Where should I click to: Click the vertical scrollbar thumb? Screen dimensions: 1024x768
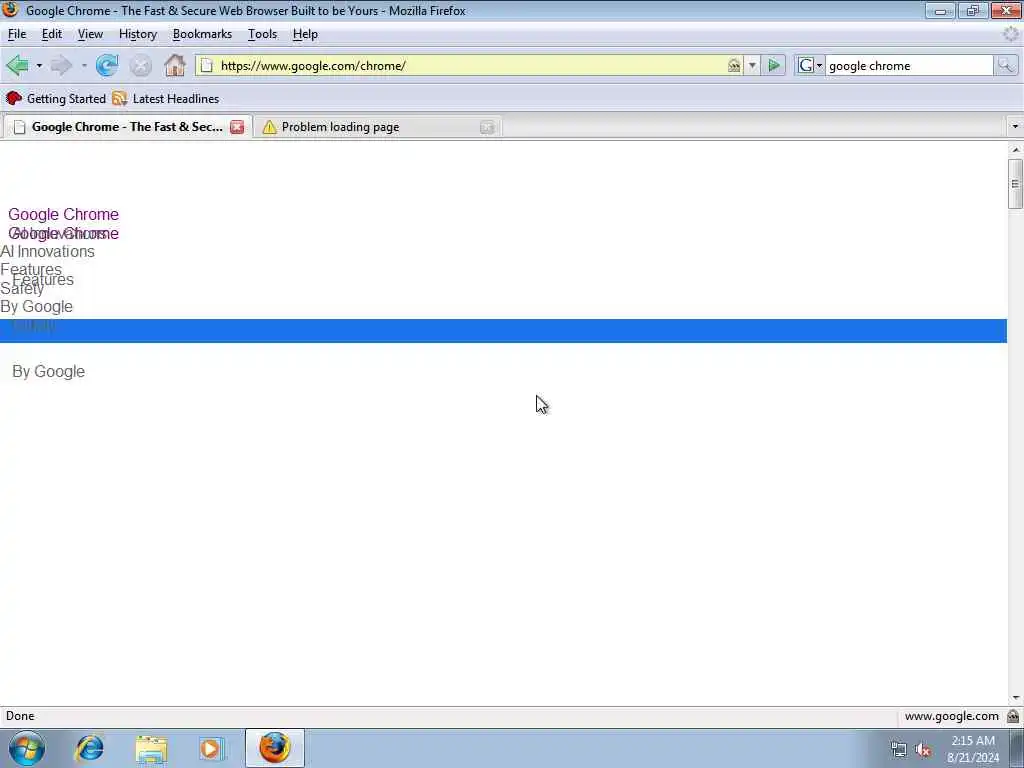pos(1015,184)
